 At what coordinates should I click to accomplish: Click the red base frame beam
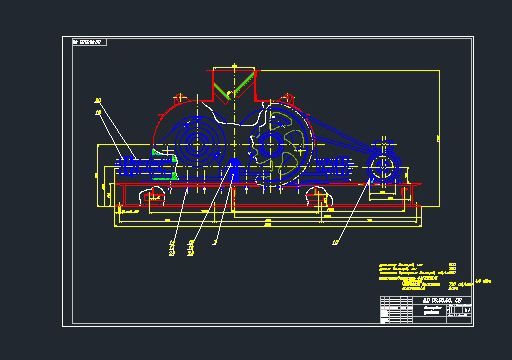267,184
